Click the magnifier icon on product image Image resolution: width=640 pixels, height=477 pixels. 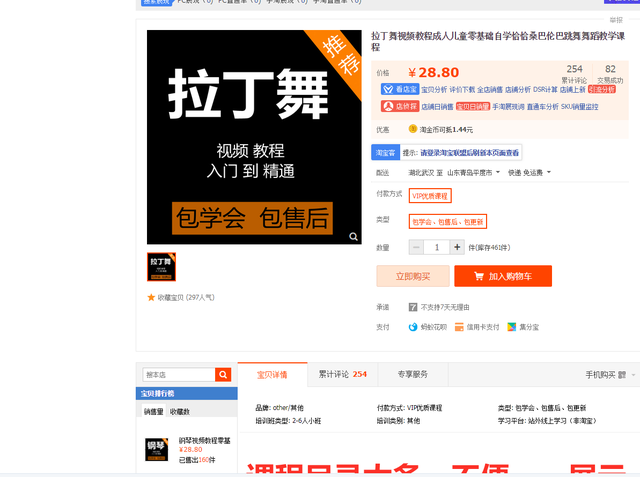(x=353, y=237)
